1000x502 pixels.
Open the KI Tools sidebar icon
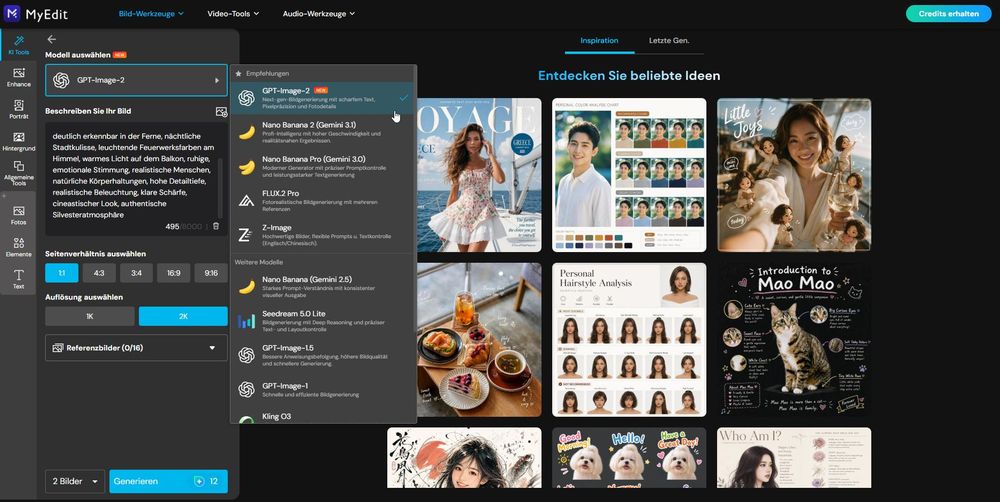pos(18,45)
